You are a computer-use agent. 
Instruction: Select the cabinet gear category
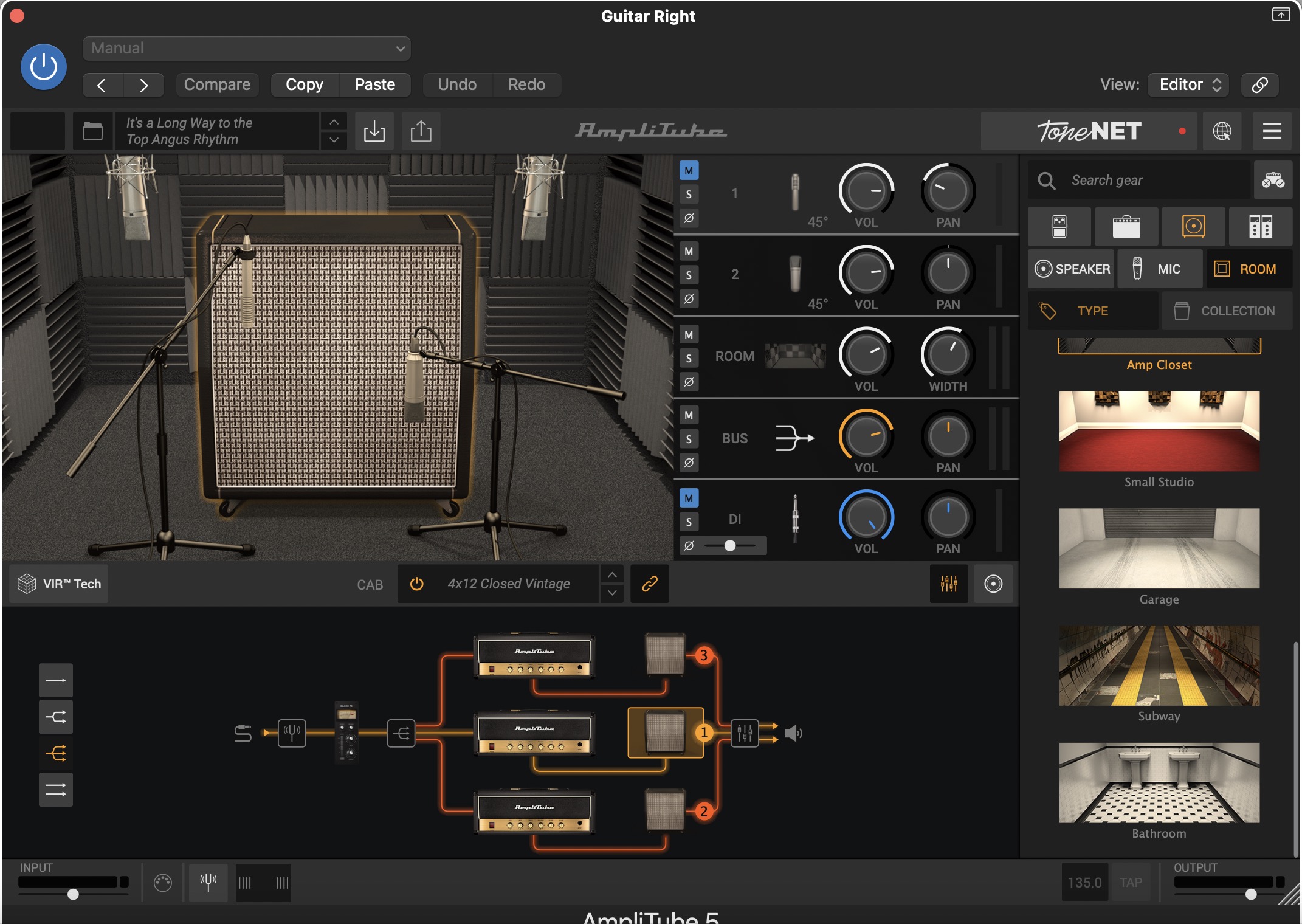[1193, 226]
